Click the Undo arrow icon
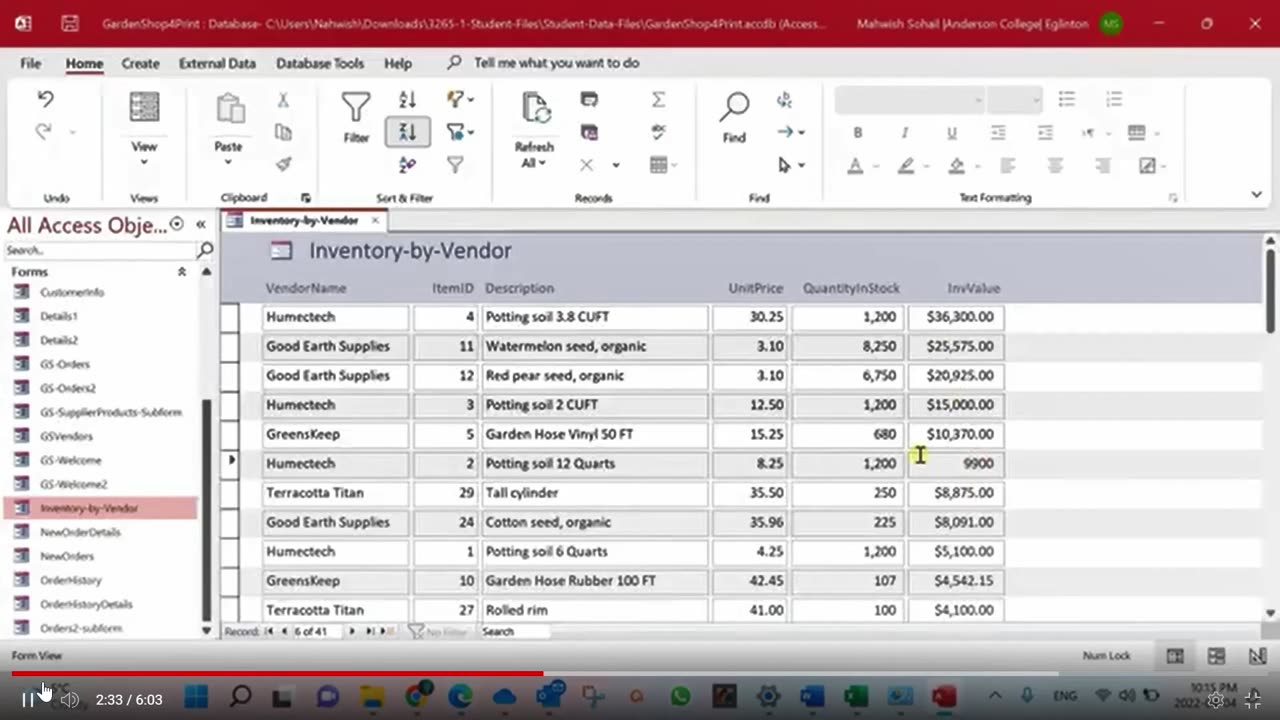This screenshot has width=1280, height=720. tap(45, 99)
